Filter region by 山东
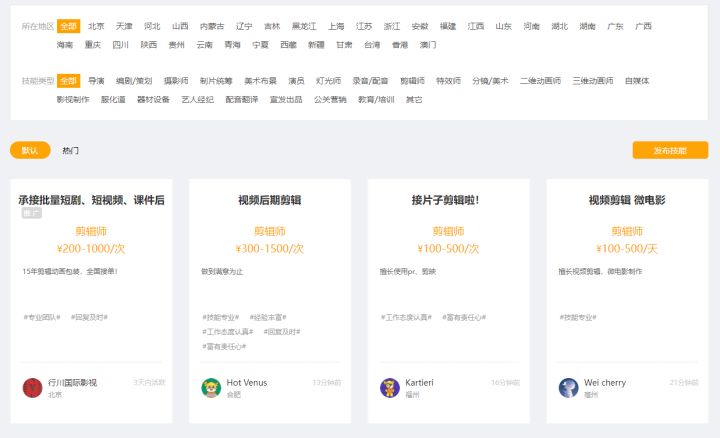The image size is (720, 438). click(x=503, y=26)
